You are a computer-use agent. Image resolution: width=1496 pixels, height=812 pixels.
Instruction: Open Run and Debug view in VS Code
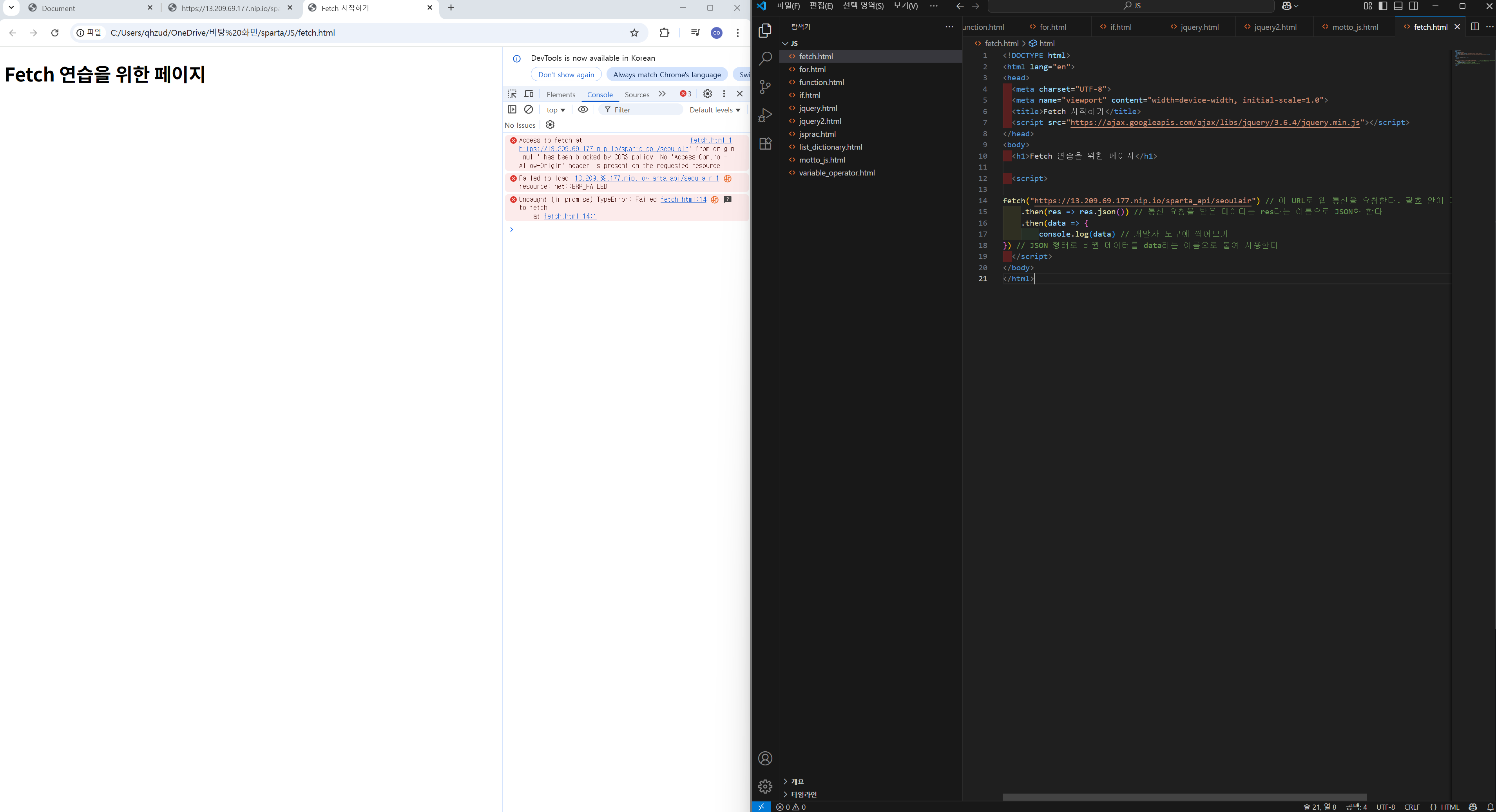[765, 115]
